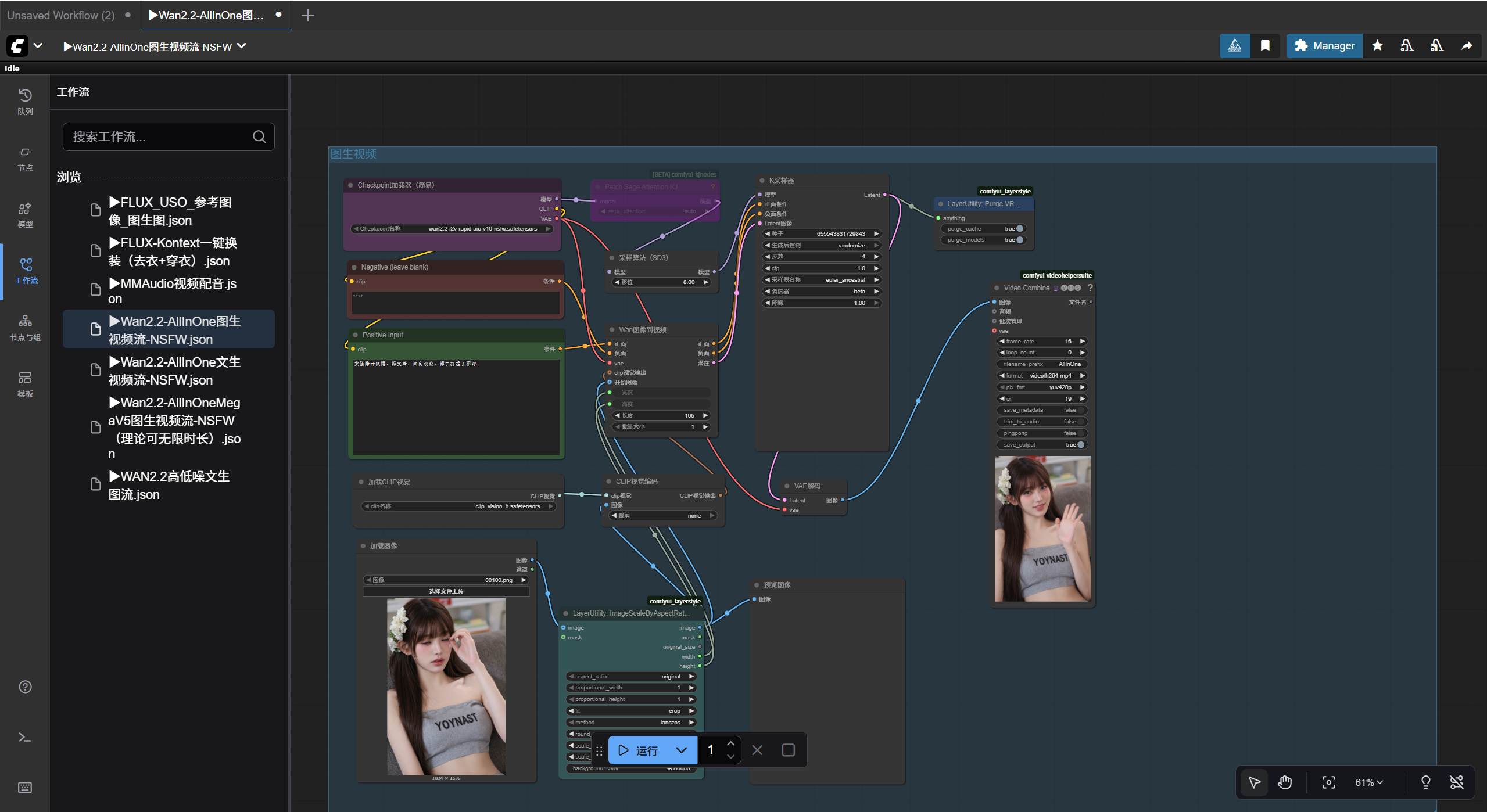Open the Templates sidebar icon

point(25,384)
